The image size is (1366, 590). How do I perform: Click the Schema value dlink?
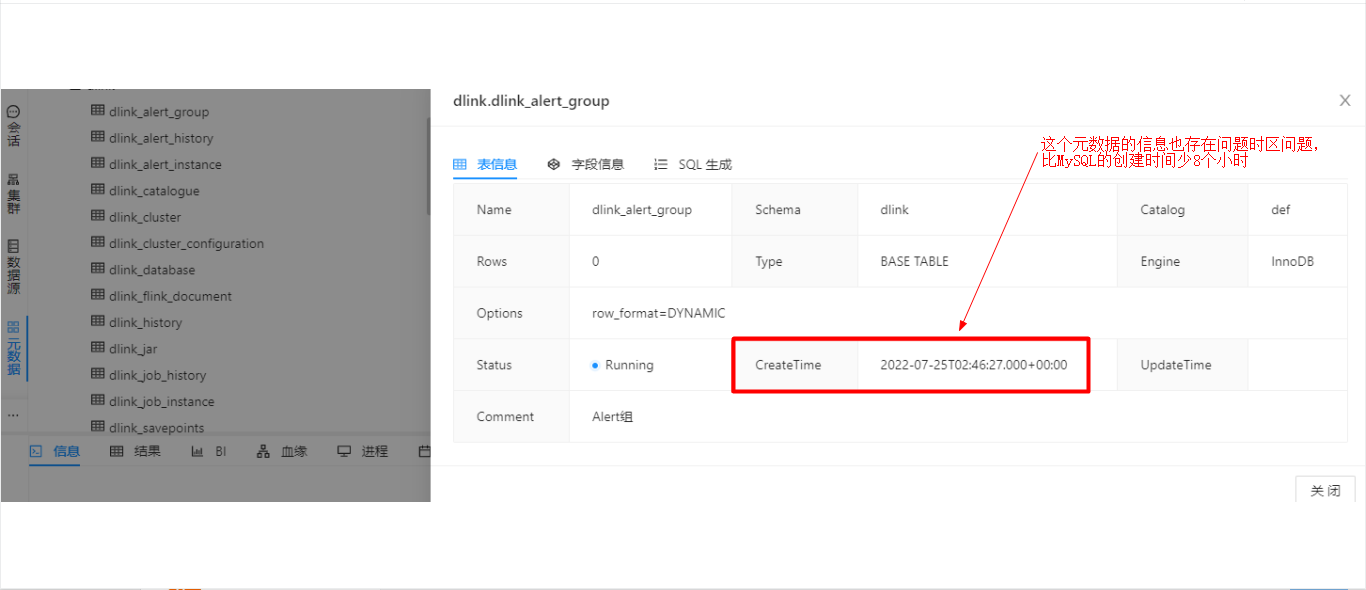[x=894, y=210]
